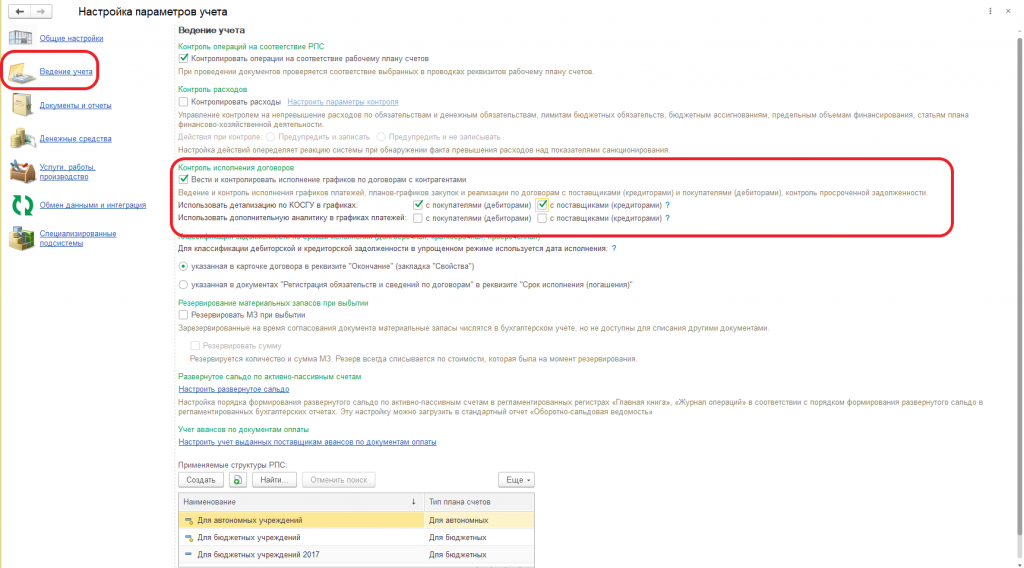
Task: Select row Для бюджетных учреждений 2017
Action: pyautogui.click(x=356, y=554)
